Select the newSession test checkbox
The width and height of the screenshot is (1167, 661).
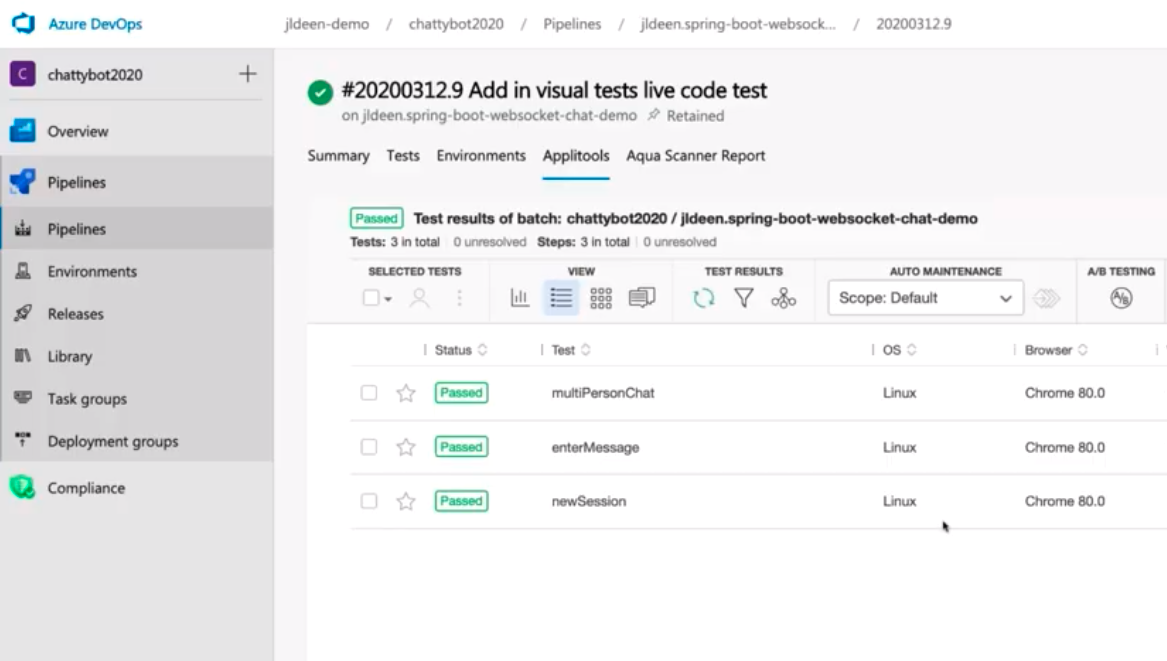(x=367, y=501)
